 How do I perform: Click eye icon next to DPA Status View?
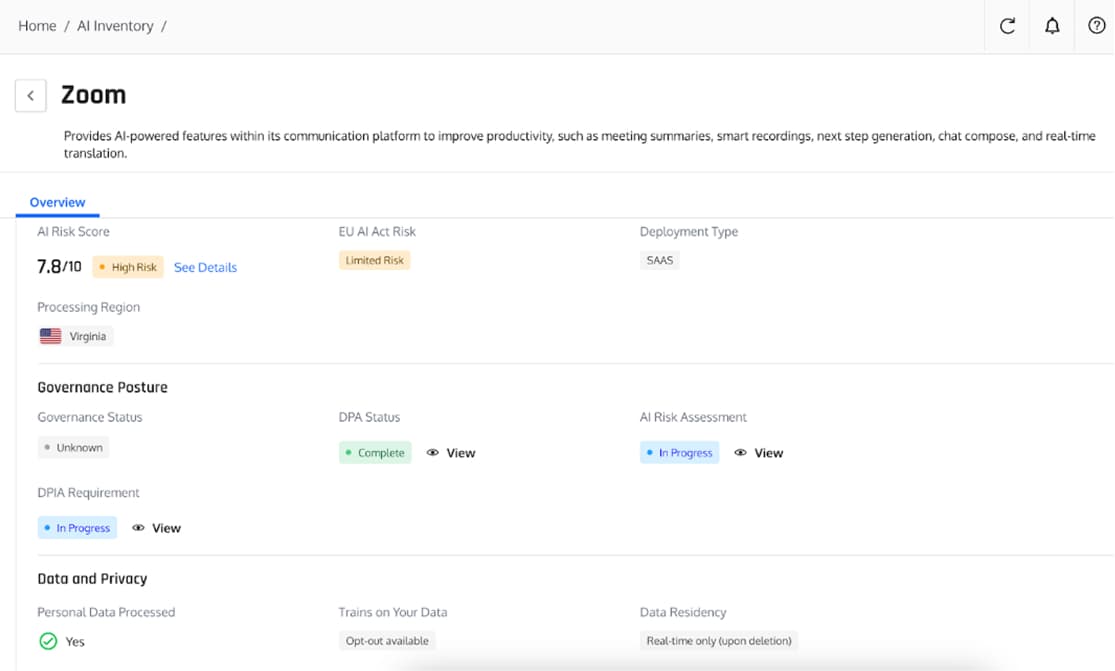(432, 453)
